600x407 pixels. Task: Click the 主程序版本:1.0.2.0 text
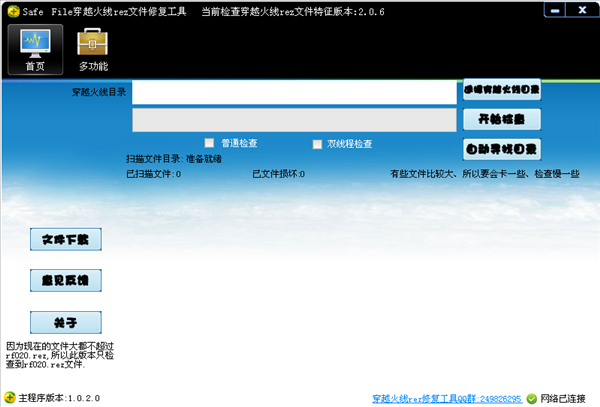[59, 398]
